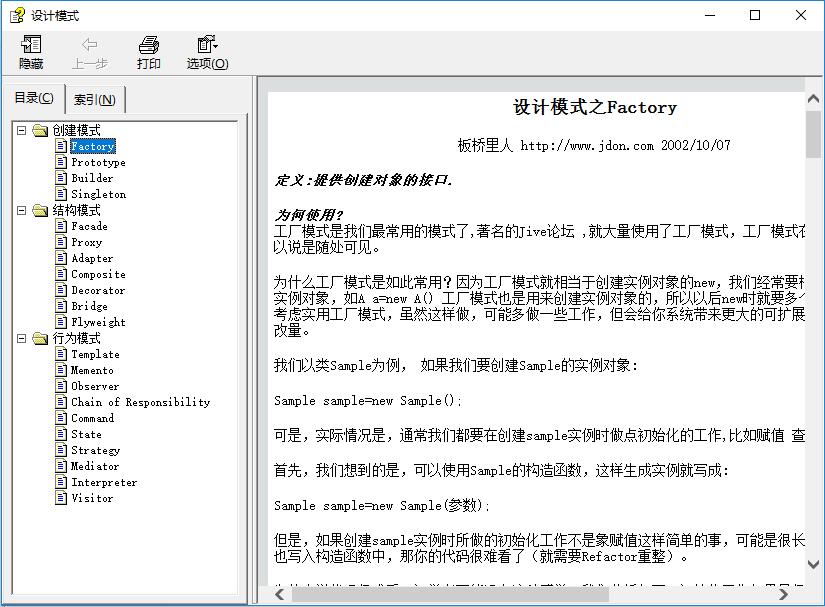Open the Prototype topic
The image size is (825, 607).
98,162
